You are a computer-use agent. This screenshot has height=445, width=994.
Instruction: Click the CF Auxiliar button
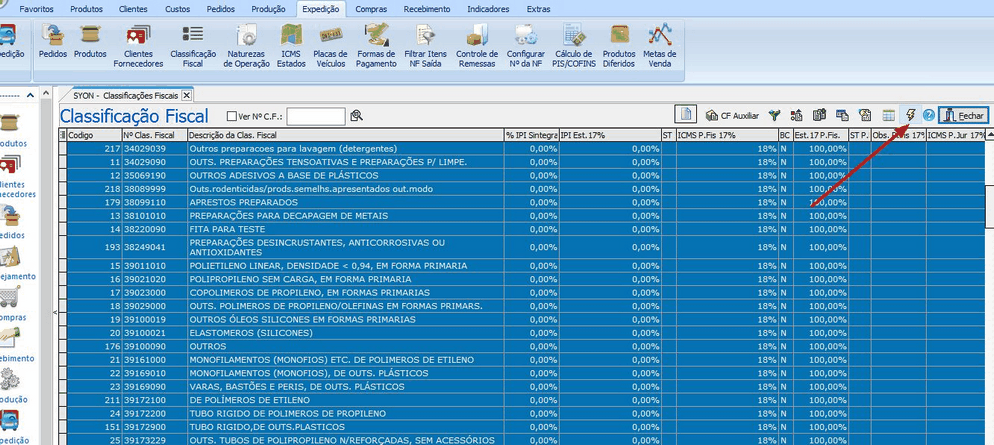[732, 115]
